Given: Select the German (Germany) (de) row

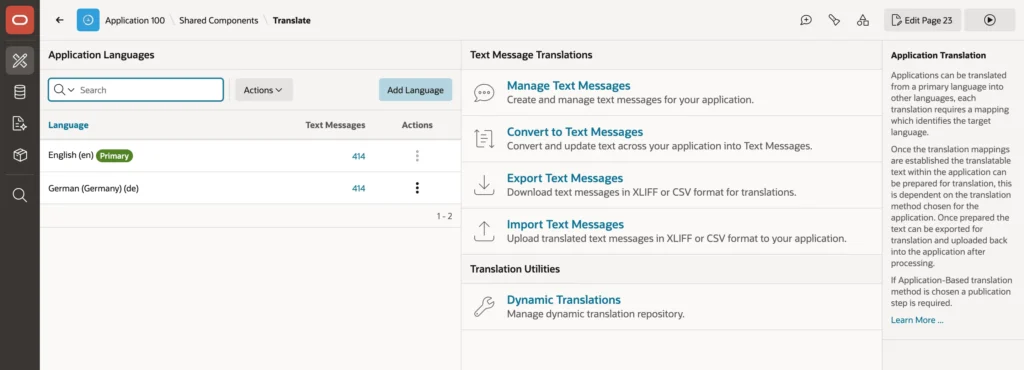Looking at the screenshot, I should click(x=250, y=188).
